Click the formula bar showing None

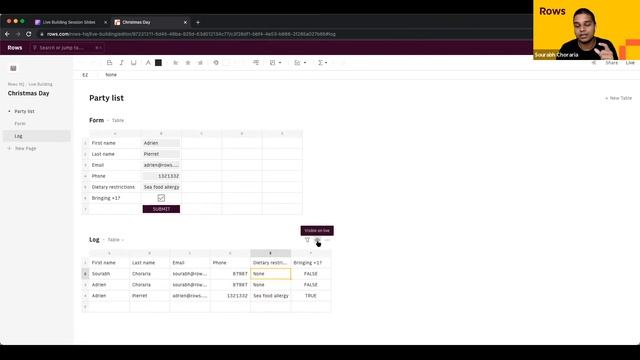[111, 75]
